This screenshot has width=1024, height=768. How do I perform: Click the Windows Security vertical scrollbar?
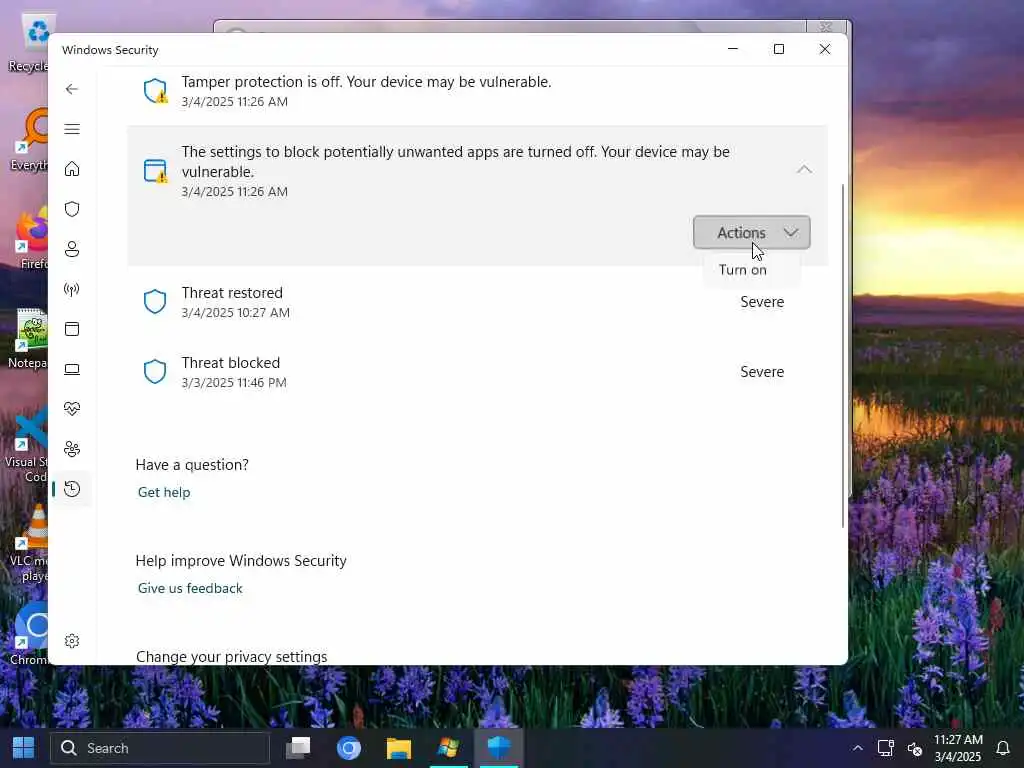point(843,356)
